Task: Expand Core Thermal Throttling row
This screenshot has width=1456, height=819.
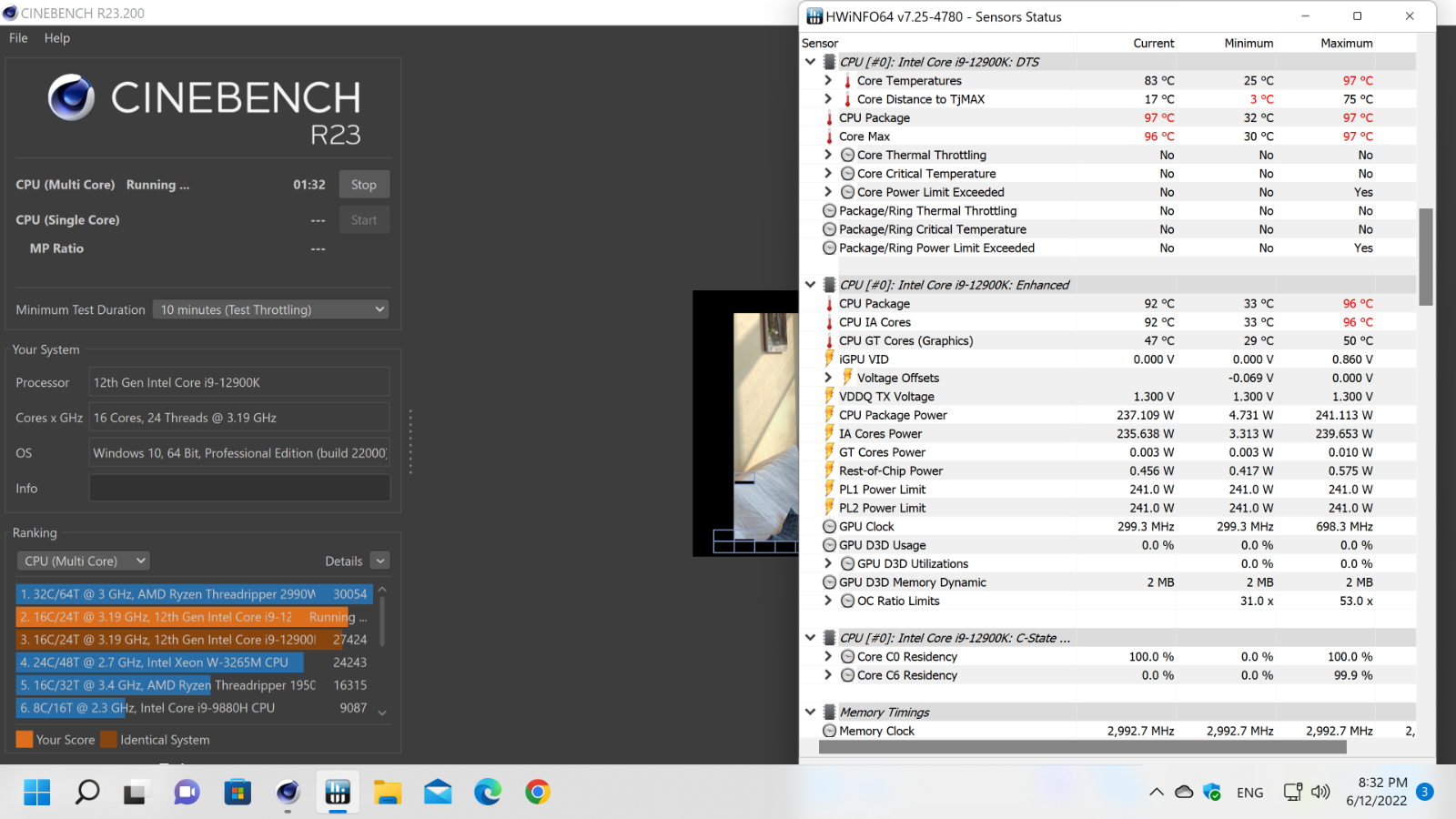Action: pos(828,155)
